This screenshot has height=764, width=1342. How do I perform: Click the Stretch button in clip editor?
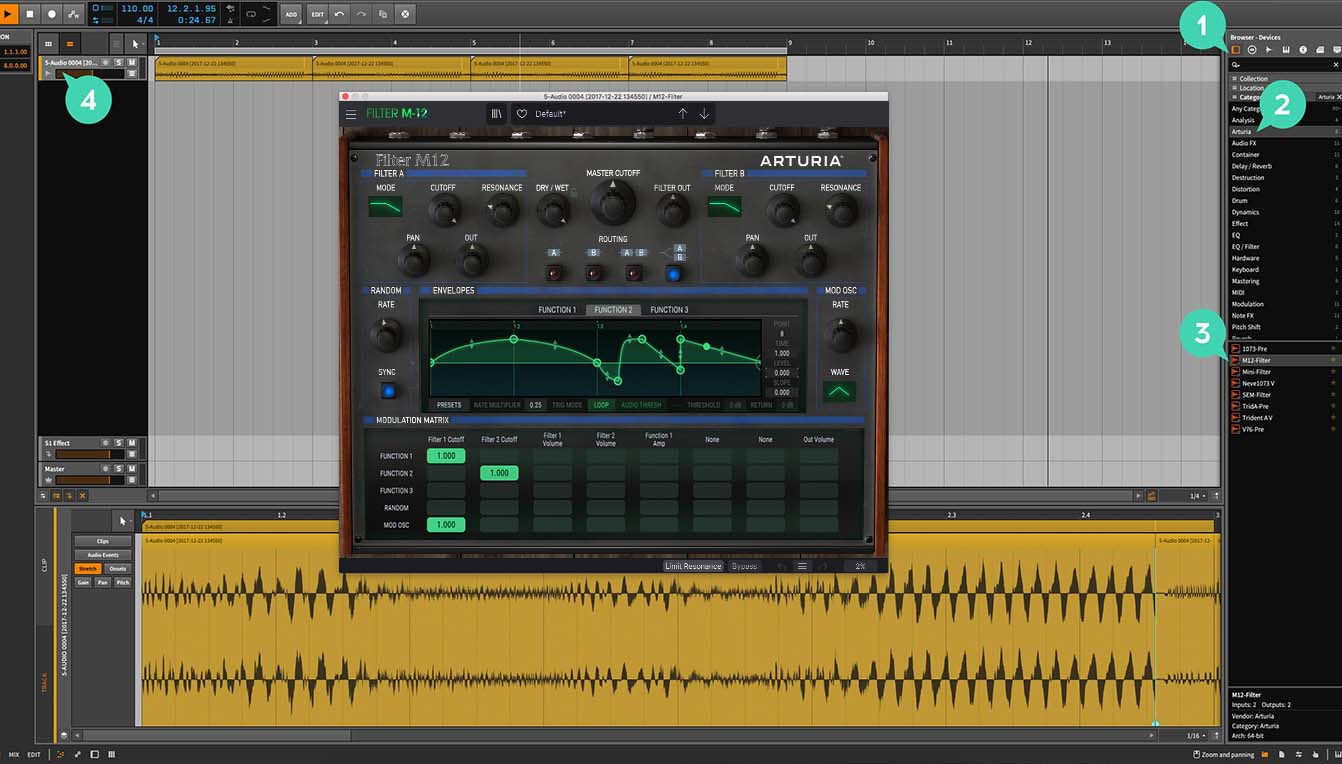pos(88,568)
